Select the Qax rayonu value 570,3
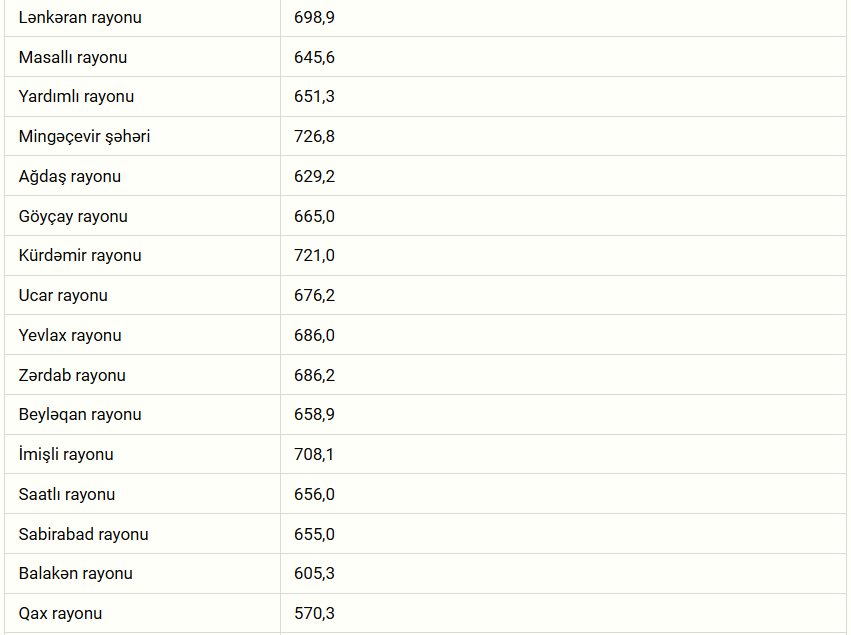This screenshot has height=635, width=851. click(314, 614)
